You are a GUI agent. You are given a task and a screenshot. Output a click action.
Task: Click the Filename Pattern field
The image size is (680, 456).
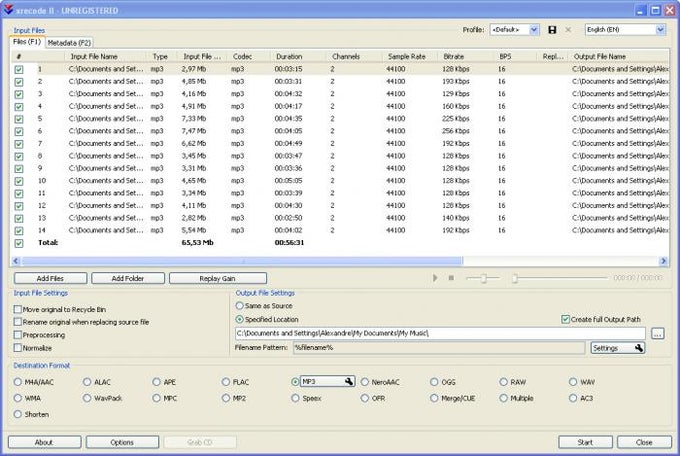coord(439,348)
